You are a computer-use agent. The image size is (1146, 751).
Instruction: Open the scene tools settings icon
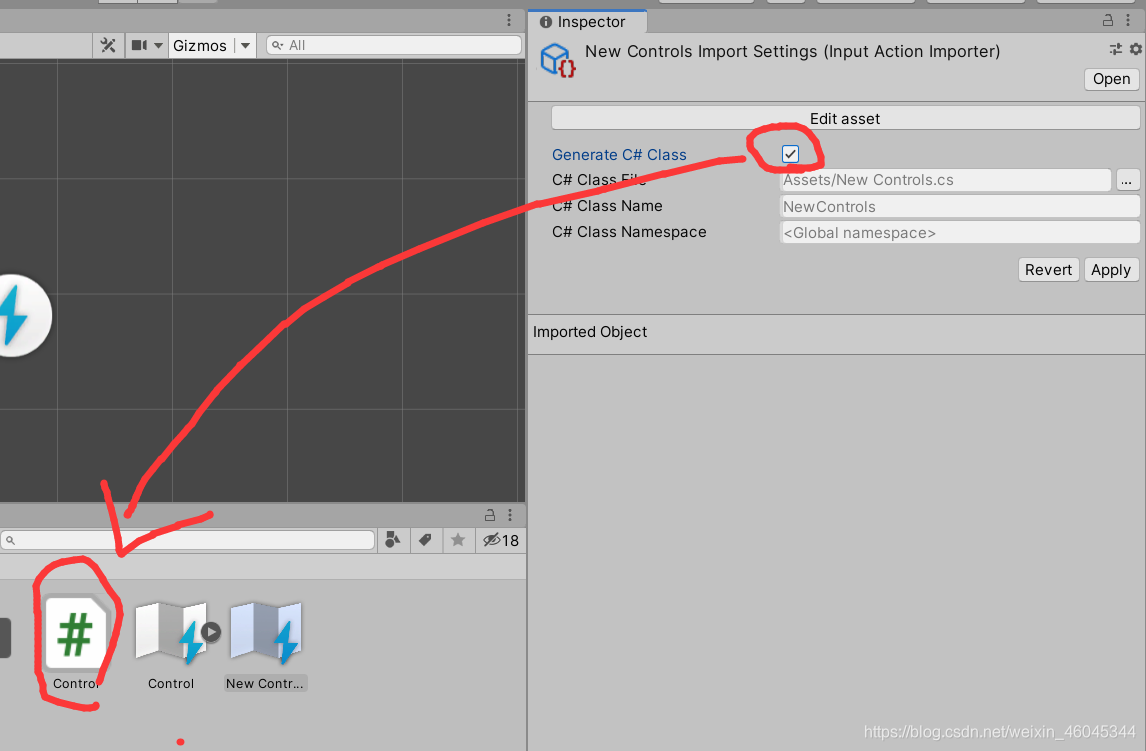pyautogui.click(x=108, y=45)
